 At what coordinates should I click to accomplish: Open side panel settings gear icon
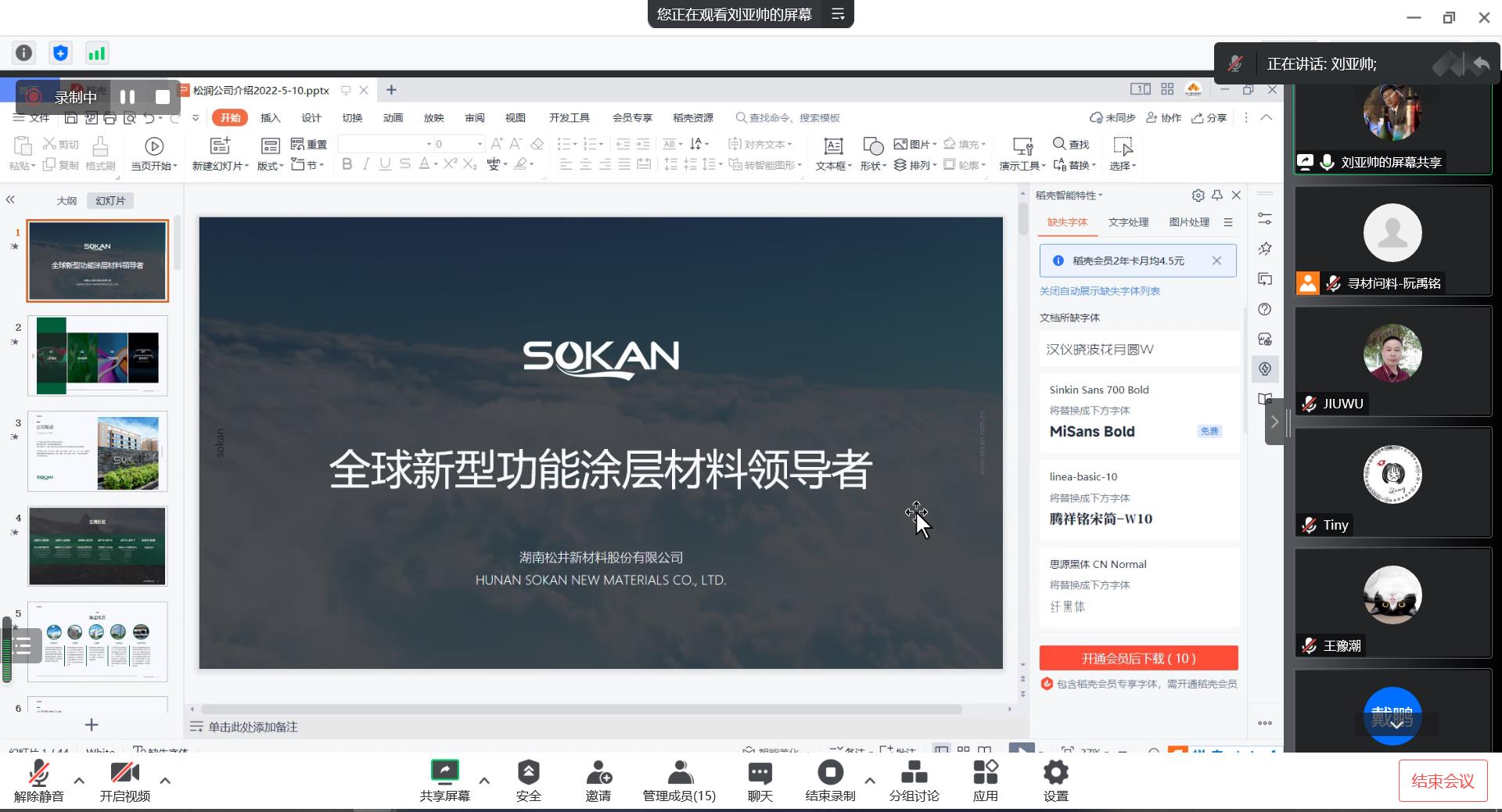pyautogui.click(x=1198, y=196)
